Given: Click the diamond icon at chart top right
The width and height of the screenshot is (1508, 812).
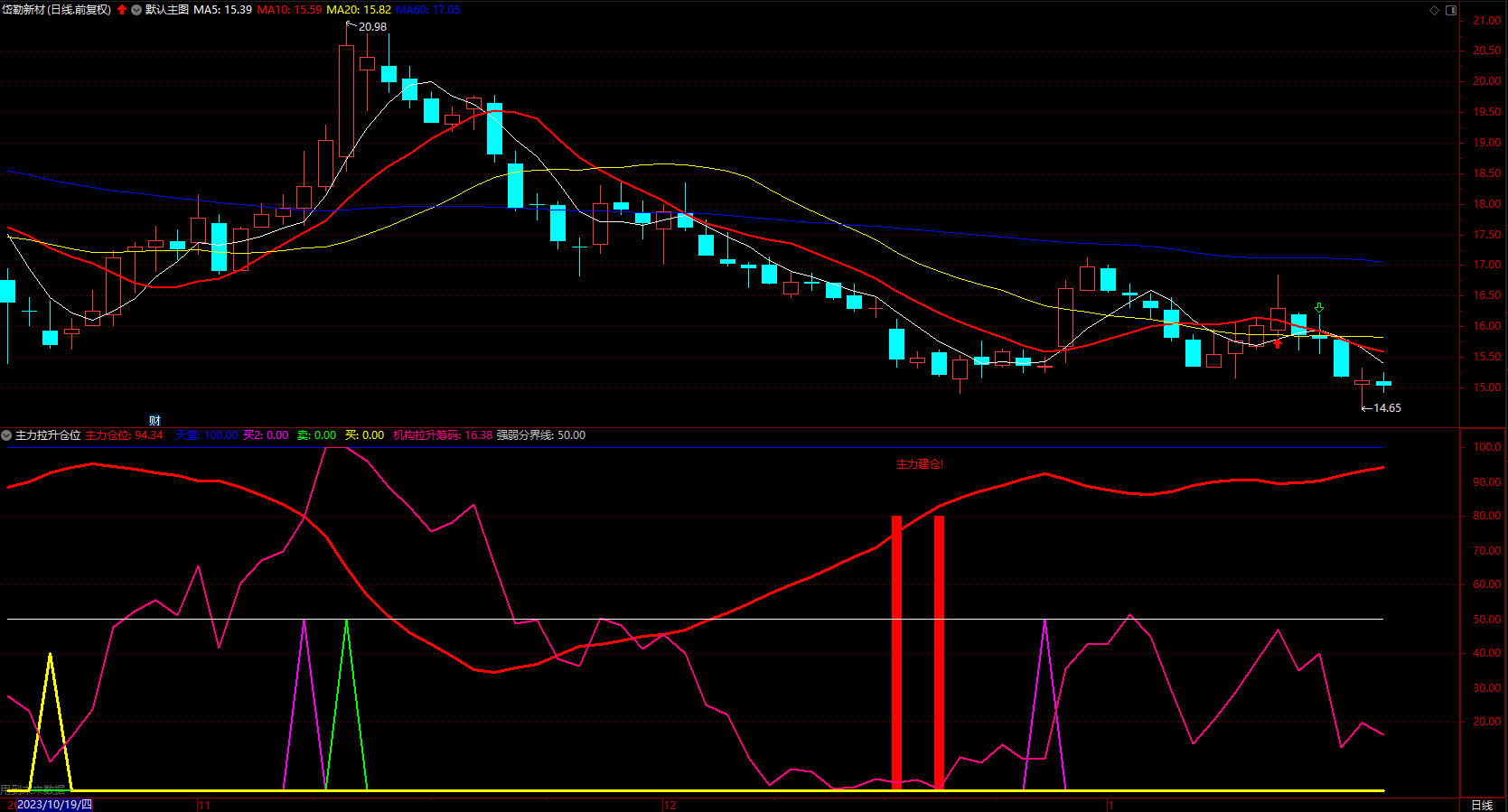Looking at the screenshot, I should [x=1434, y=10].
